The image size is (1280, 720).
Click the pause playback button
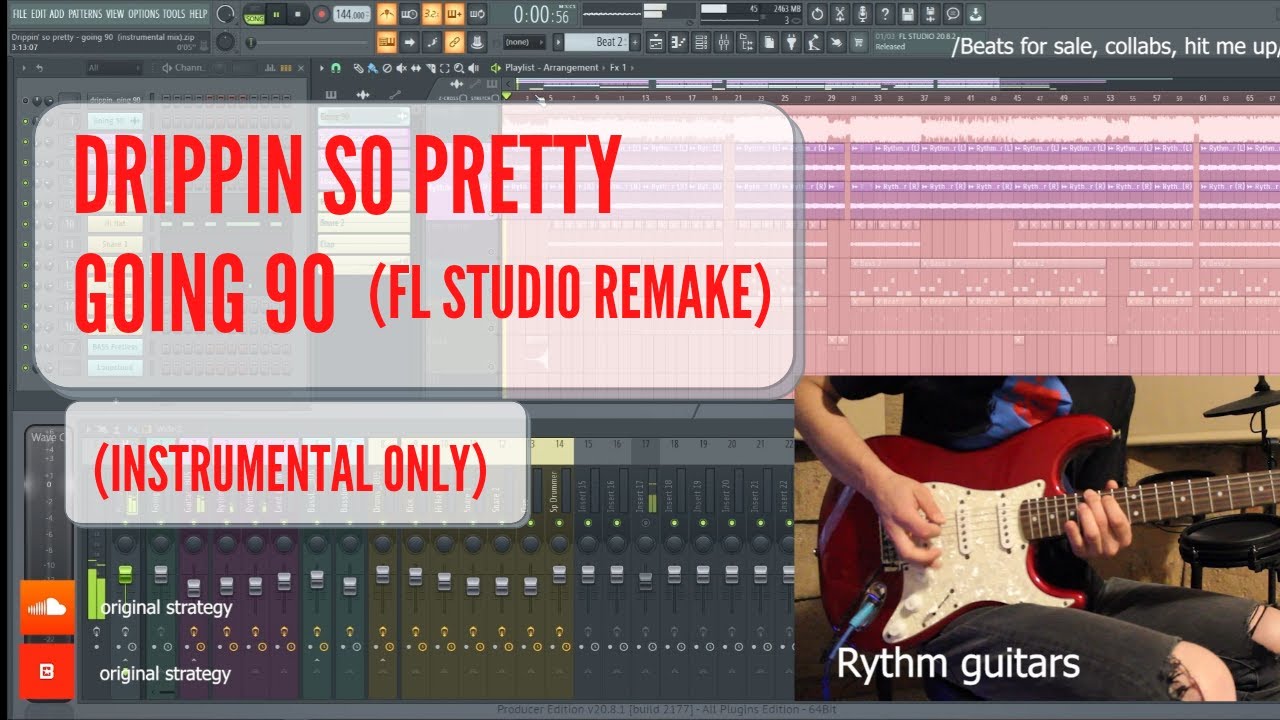point(276,15)
